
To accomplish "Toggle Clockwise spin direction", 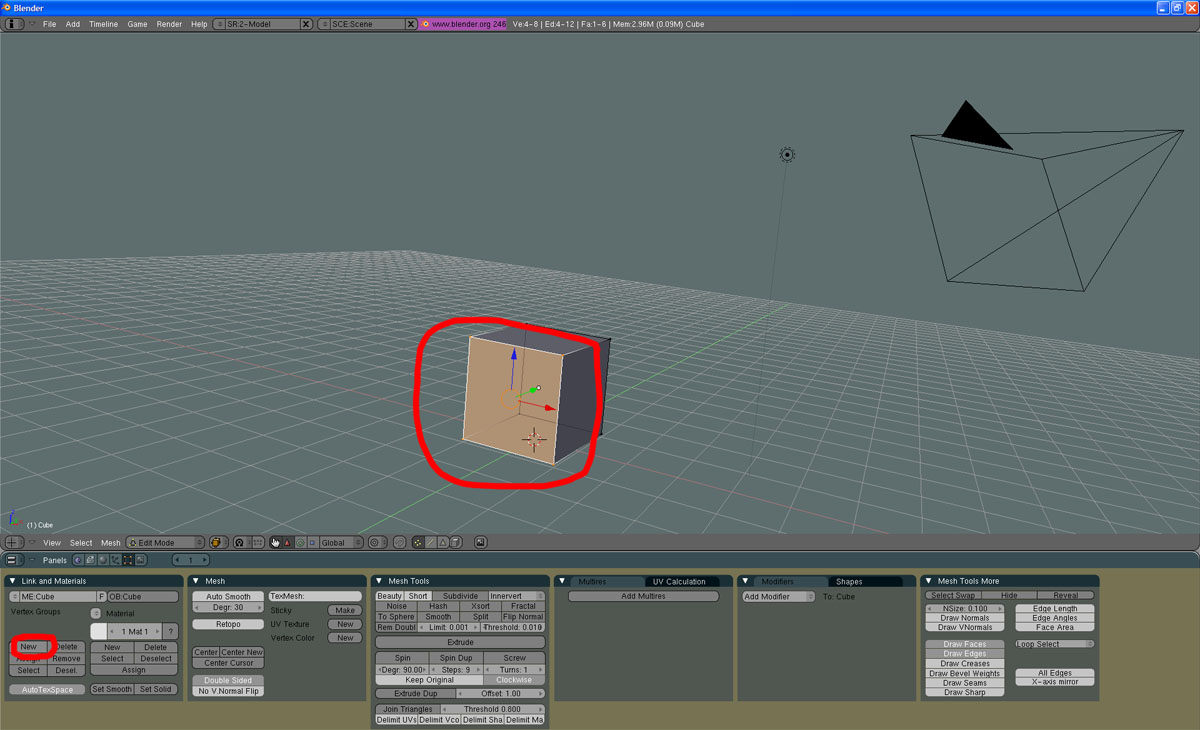I will coord(514,680).
